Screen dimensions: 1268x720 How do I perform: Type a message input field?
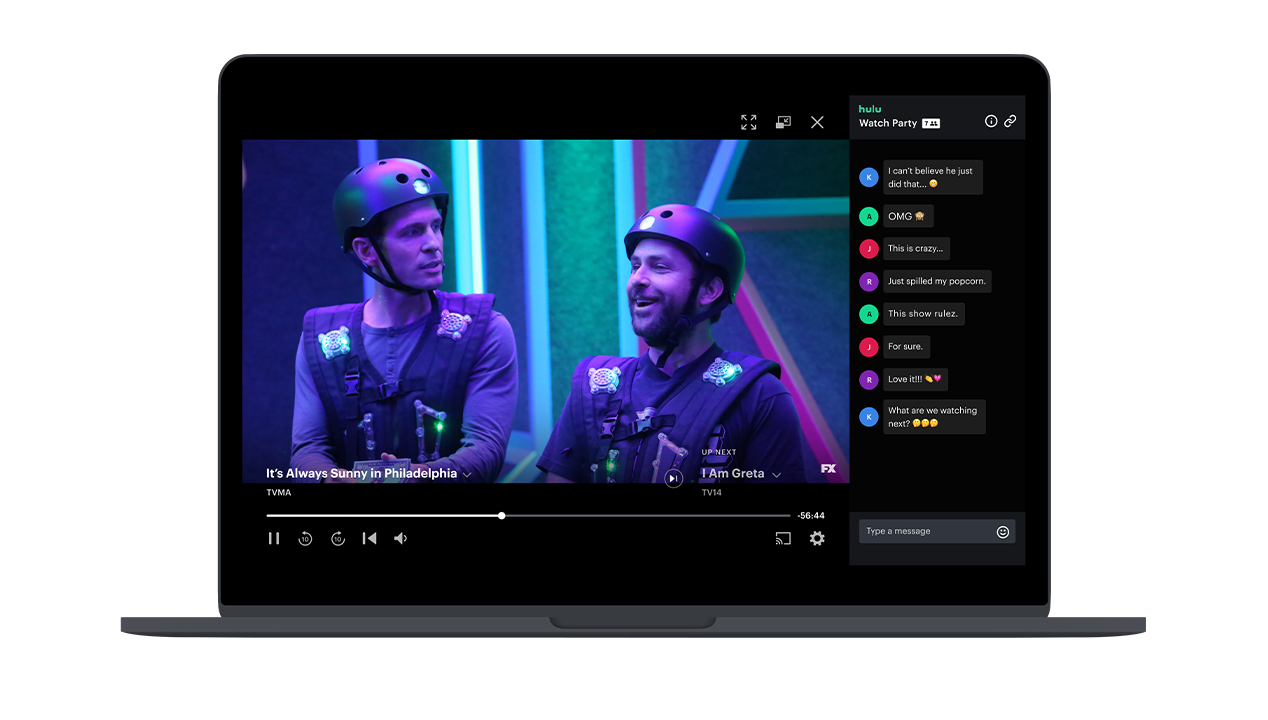pyautogui.click(x=925, y=532)
